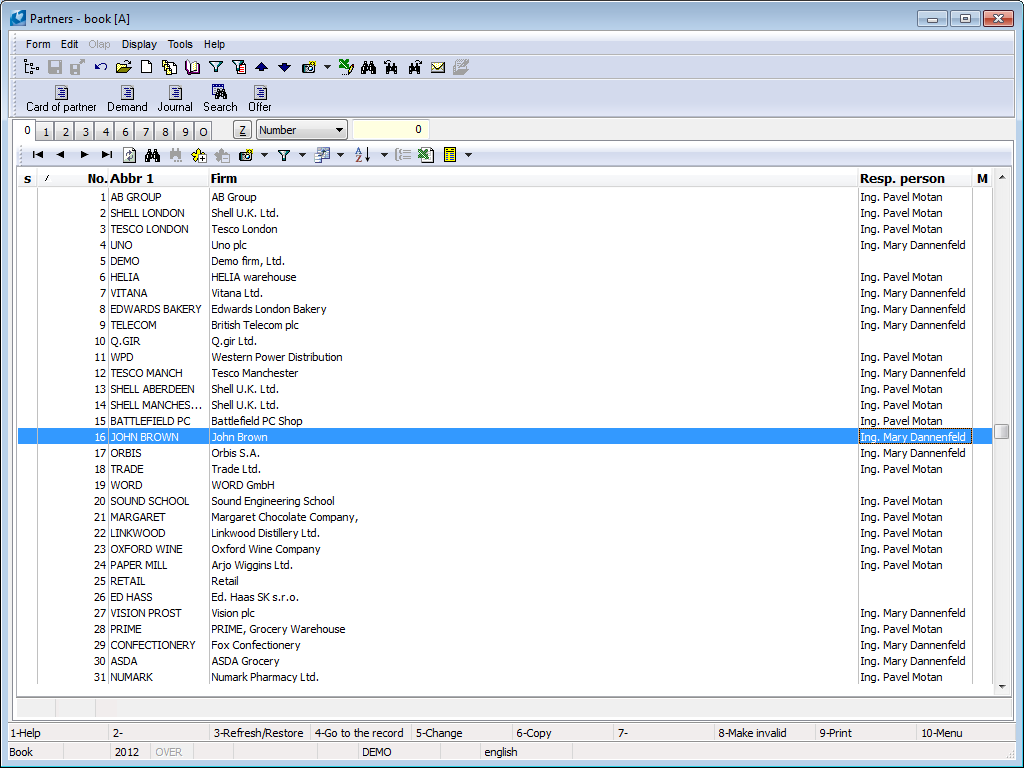The height and width of the screenshot is (768, 1024).
Task: Open the Journal
Action: 175,99
